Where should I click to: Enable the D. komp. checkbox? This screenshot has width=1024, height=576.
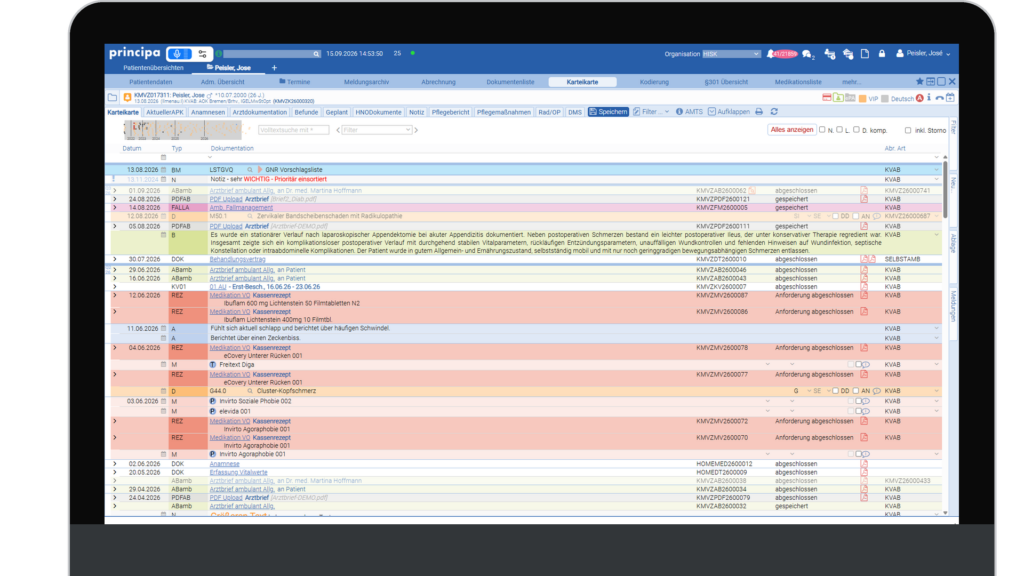pyautogui.click(x=856, y=130)
